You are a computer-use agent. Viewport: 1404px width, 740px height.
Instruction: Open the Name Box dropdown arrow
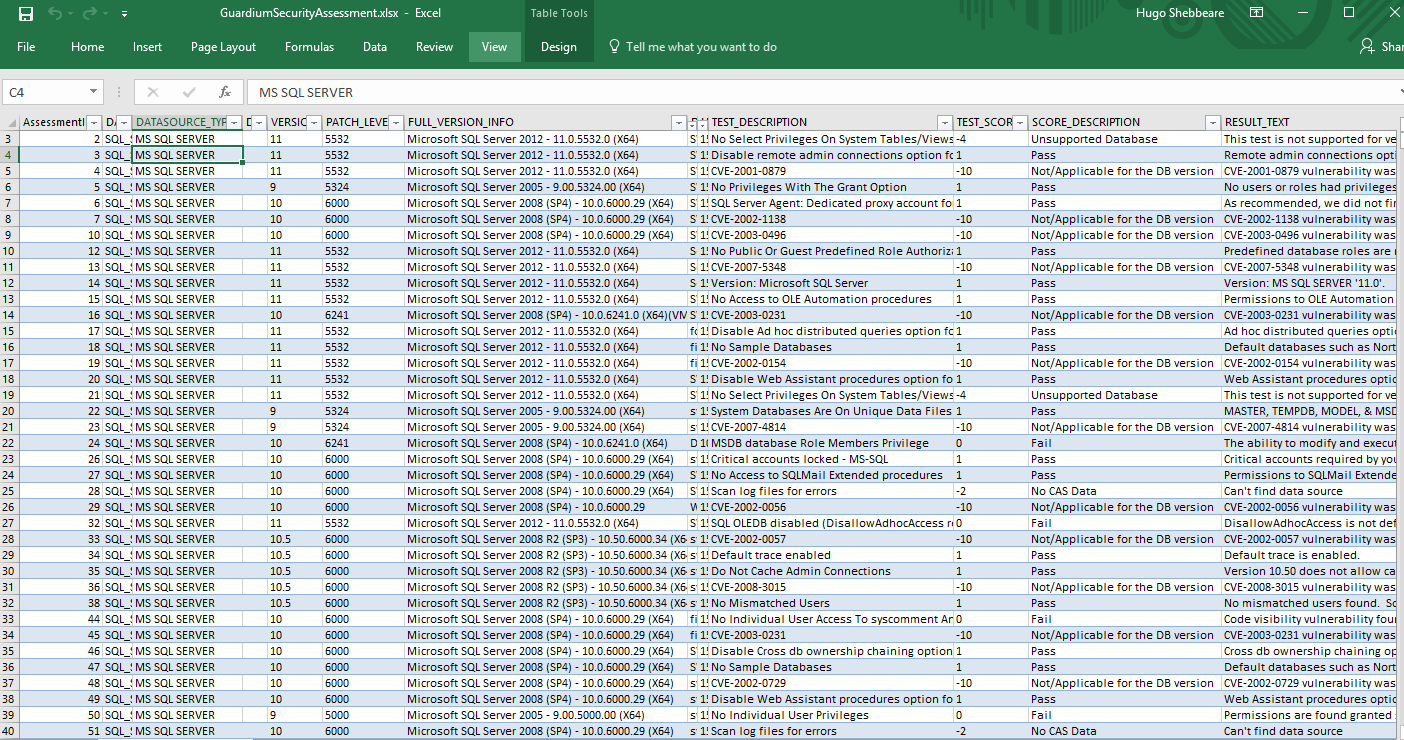(x=93, y=92)
